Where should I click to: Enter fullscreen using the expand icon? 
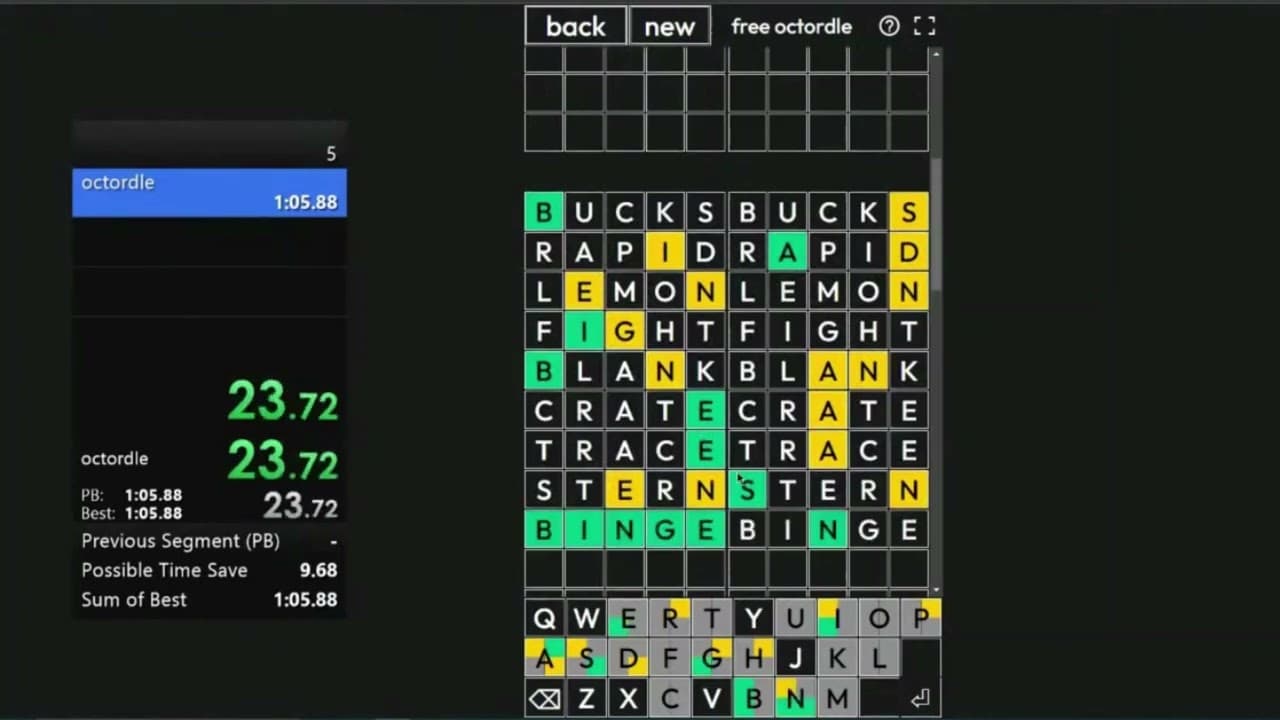(x=924, y=26)
